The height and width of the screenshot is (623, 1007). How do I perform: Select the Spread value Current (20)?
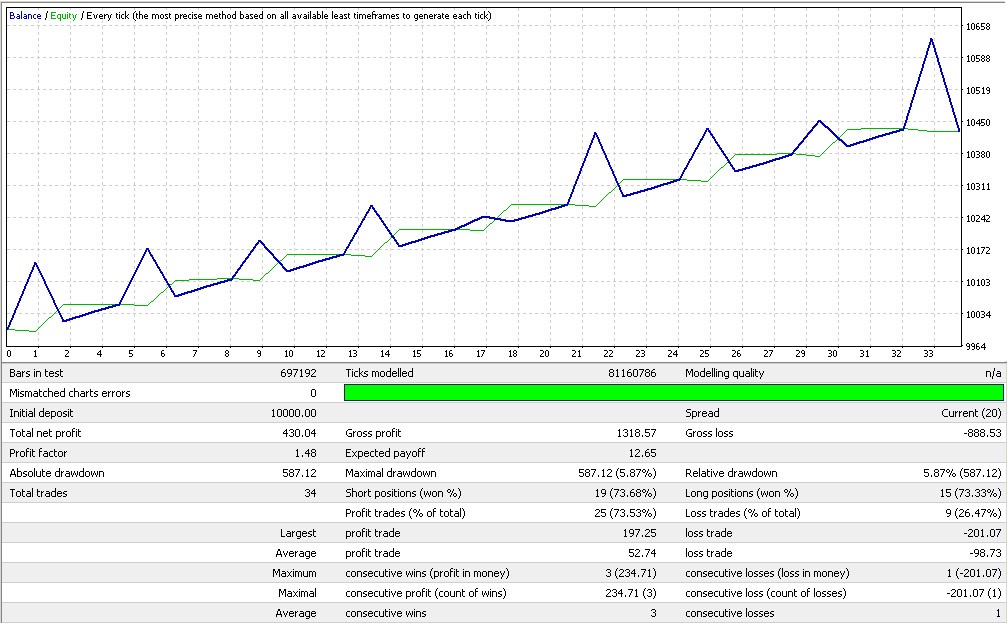coord(970,413)
